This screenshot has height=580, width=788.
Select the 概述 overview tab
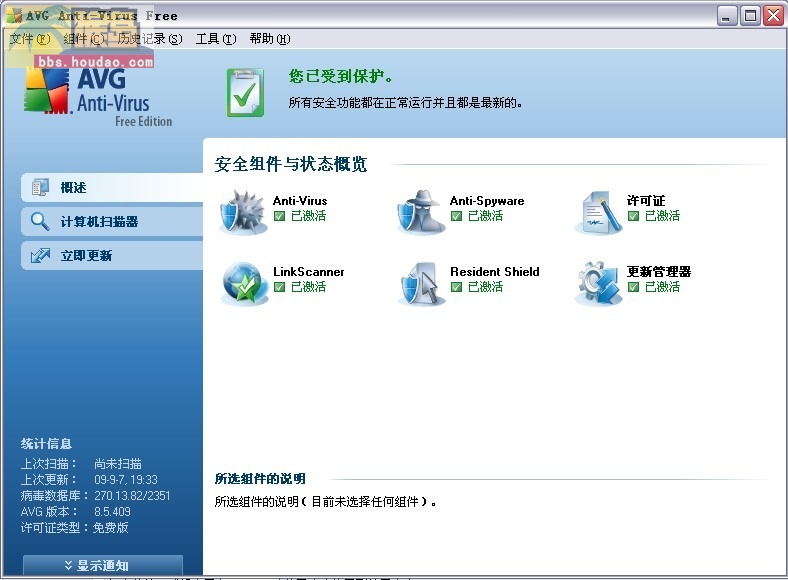click(112, 187)
